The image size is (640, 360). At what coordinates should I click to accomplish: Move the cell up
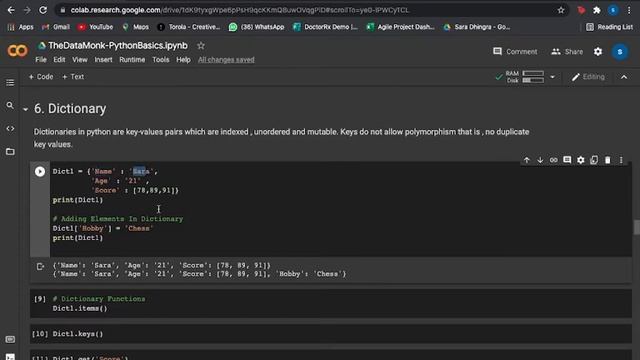[527, 160]
